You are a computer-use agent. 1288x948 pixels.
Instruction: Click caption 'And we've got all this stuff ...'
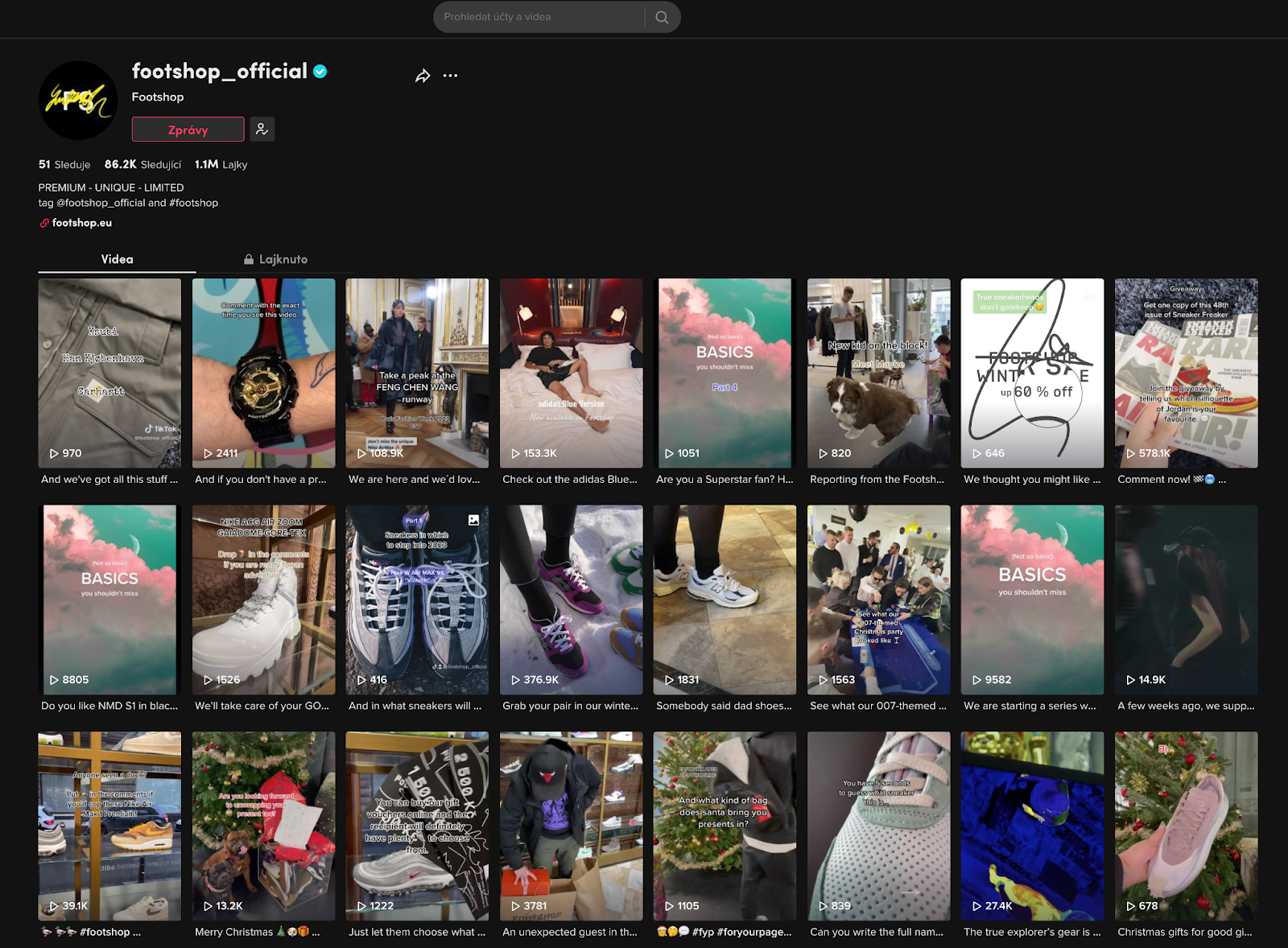(109, 479)
